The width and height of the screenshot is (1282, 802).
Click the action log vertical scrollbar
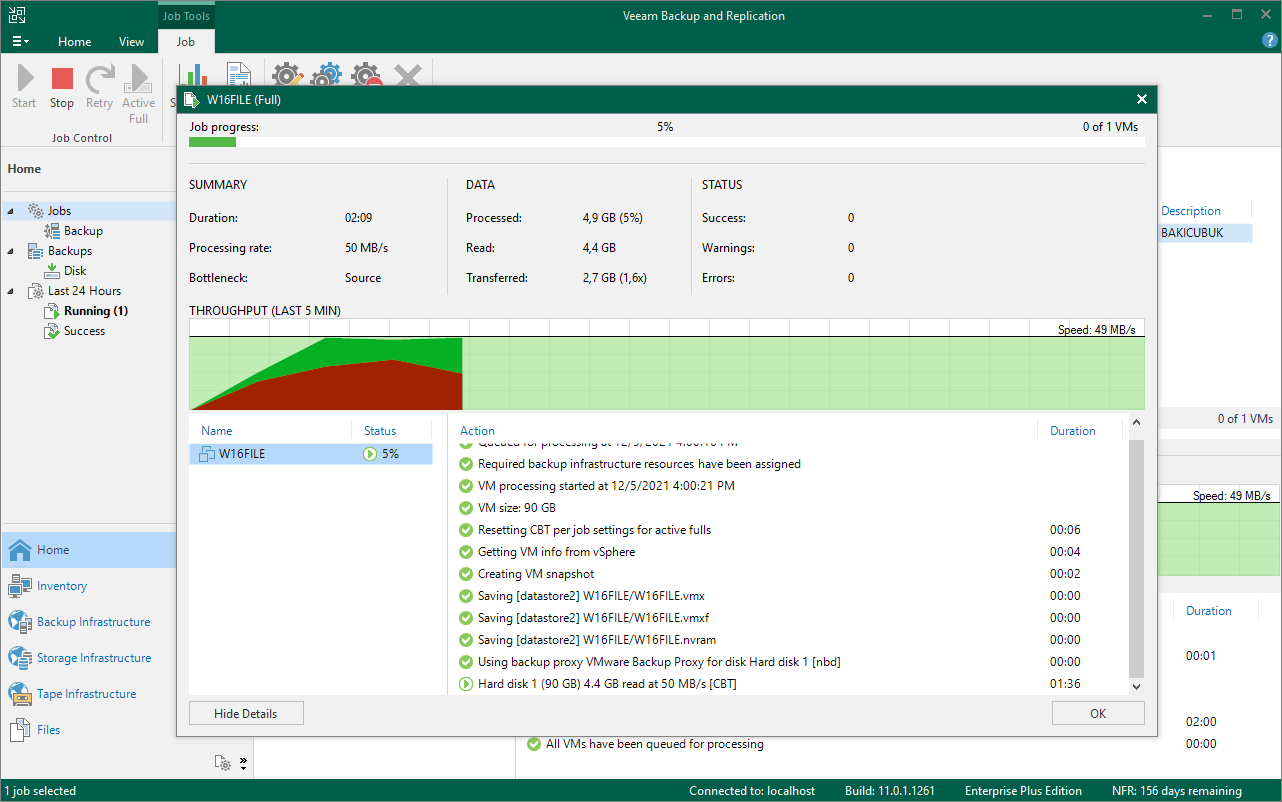pyautogui.click(x=1135, y=560)
